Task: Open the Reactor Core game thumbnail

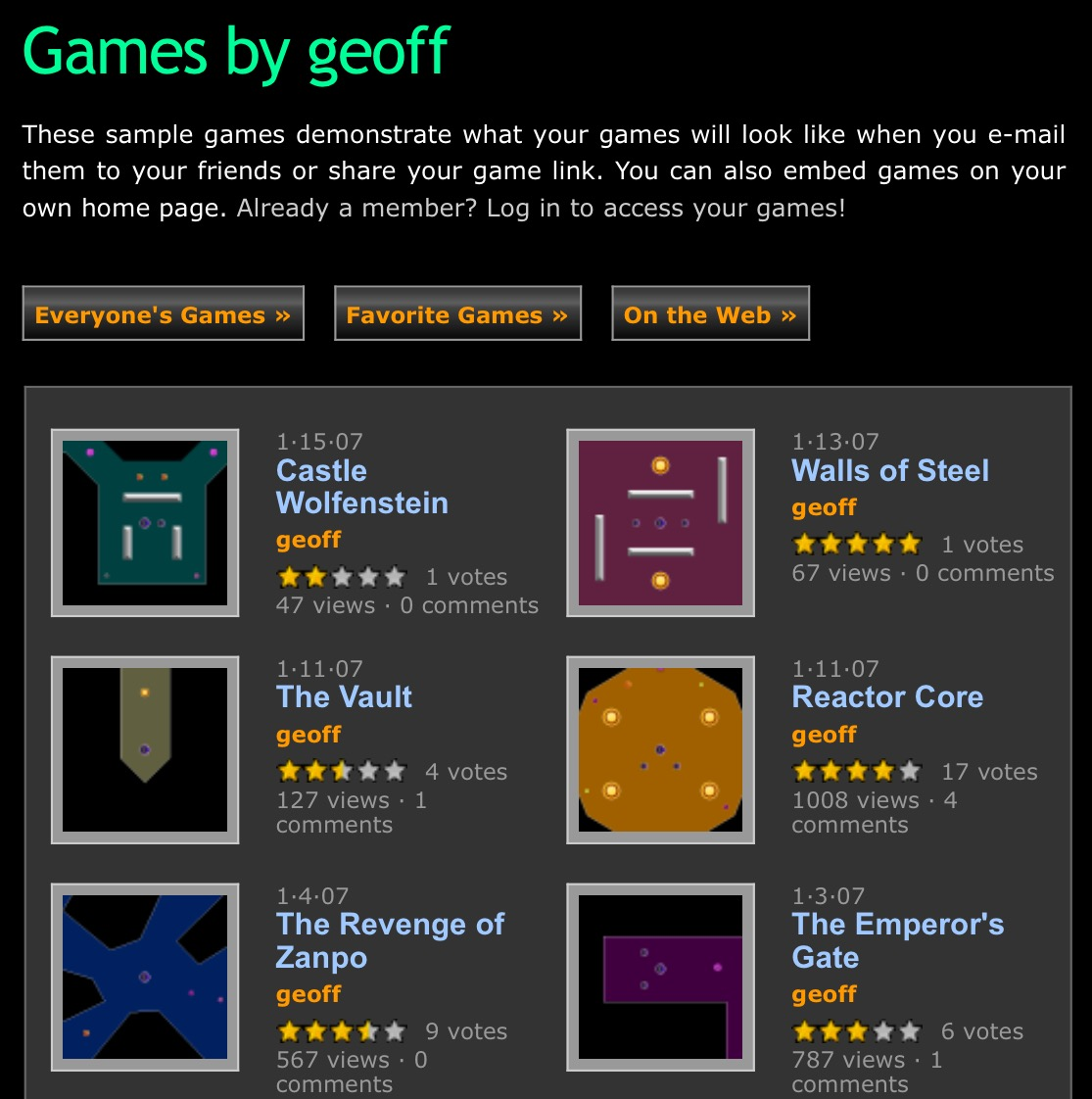Action: tap(660, 750)
